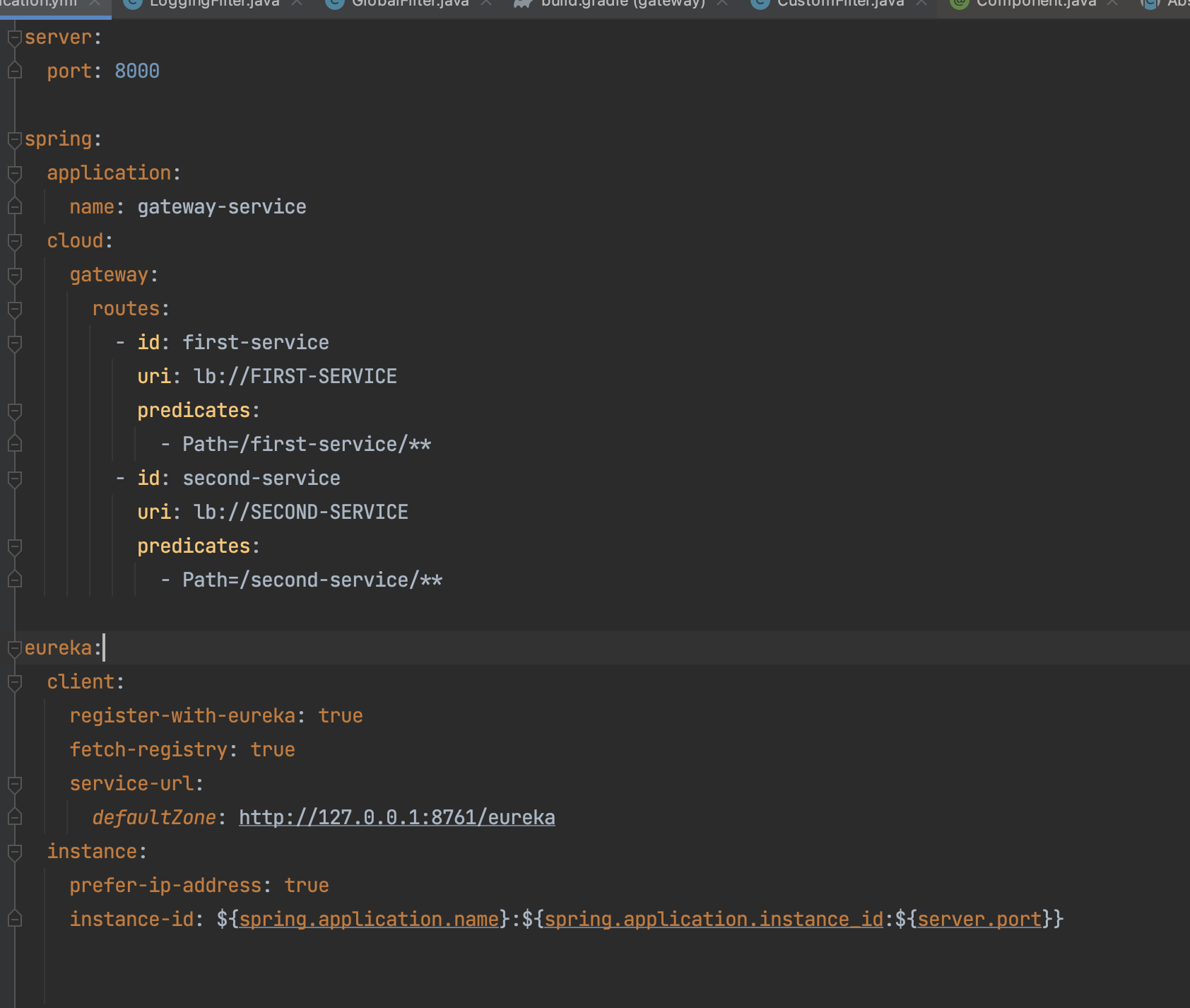This screenshot has height=1008, width=1190.
Task: Click the service-url key
Action: pyautogui.click(x=131, y=784)
